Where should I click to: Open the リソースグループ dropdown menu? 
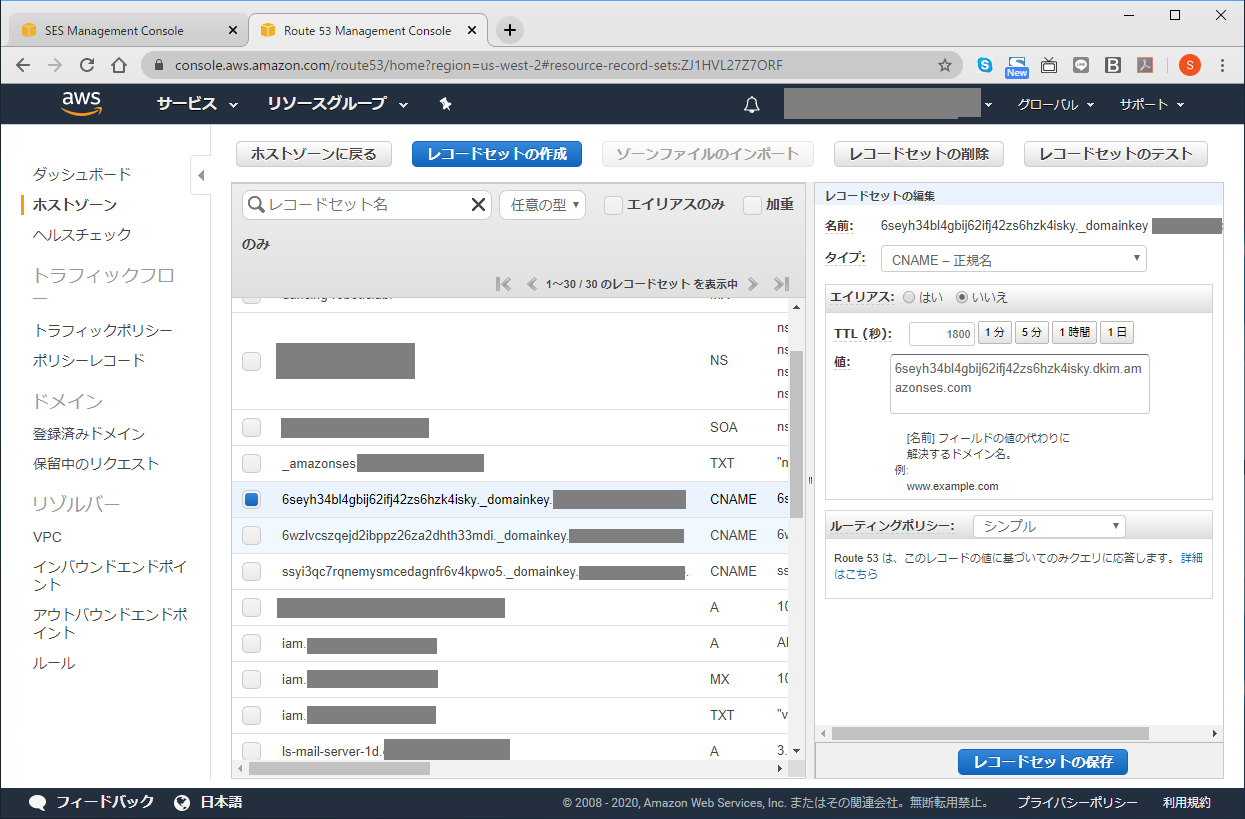tap(338, 104)
